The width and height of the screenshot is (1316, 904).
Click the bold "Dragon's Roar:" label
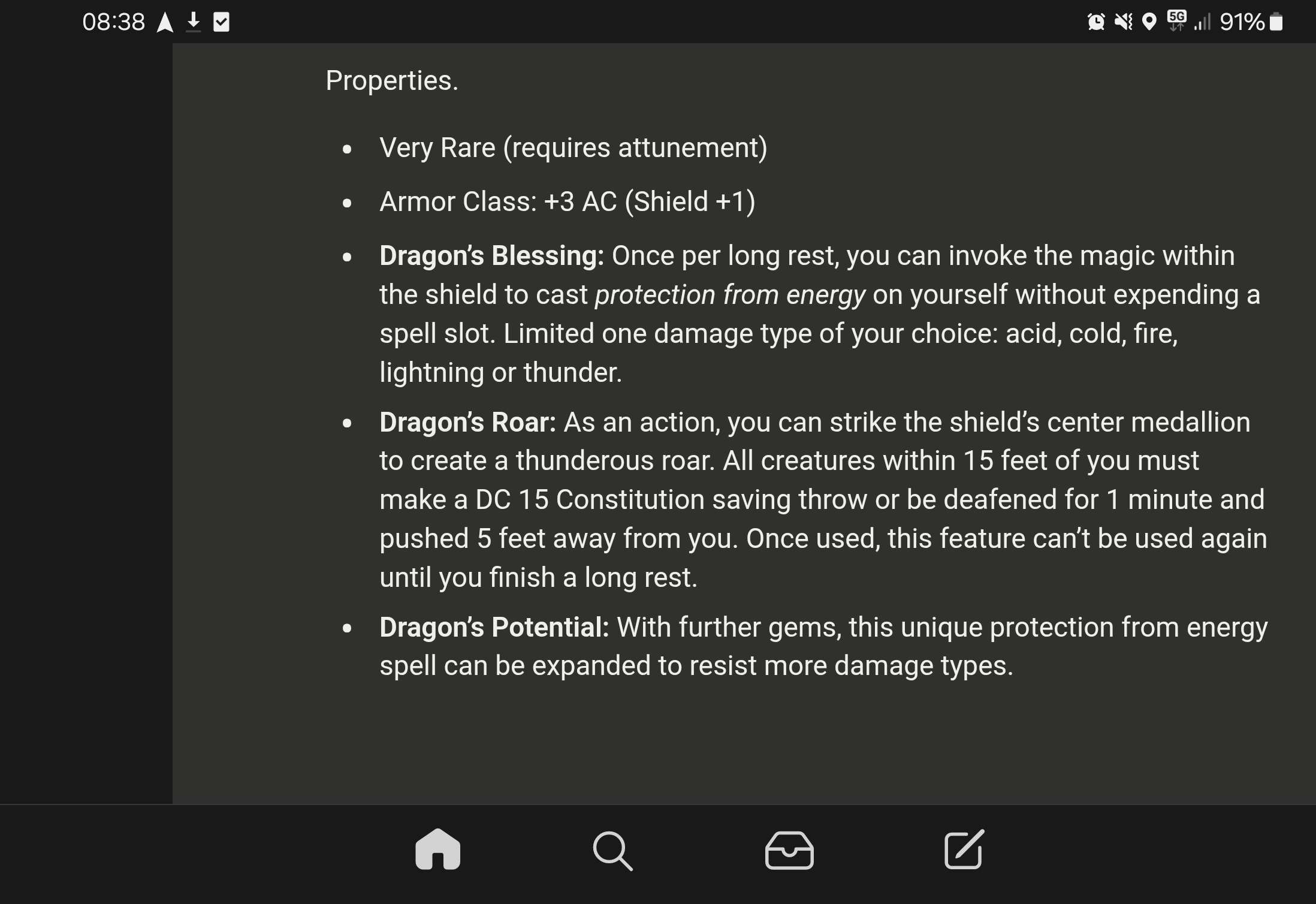[467, 423]
